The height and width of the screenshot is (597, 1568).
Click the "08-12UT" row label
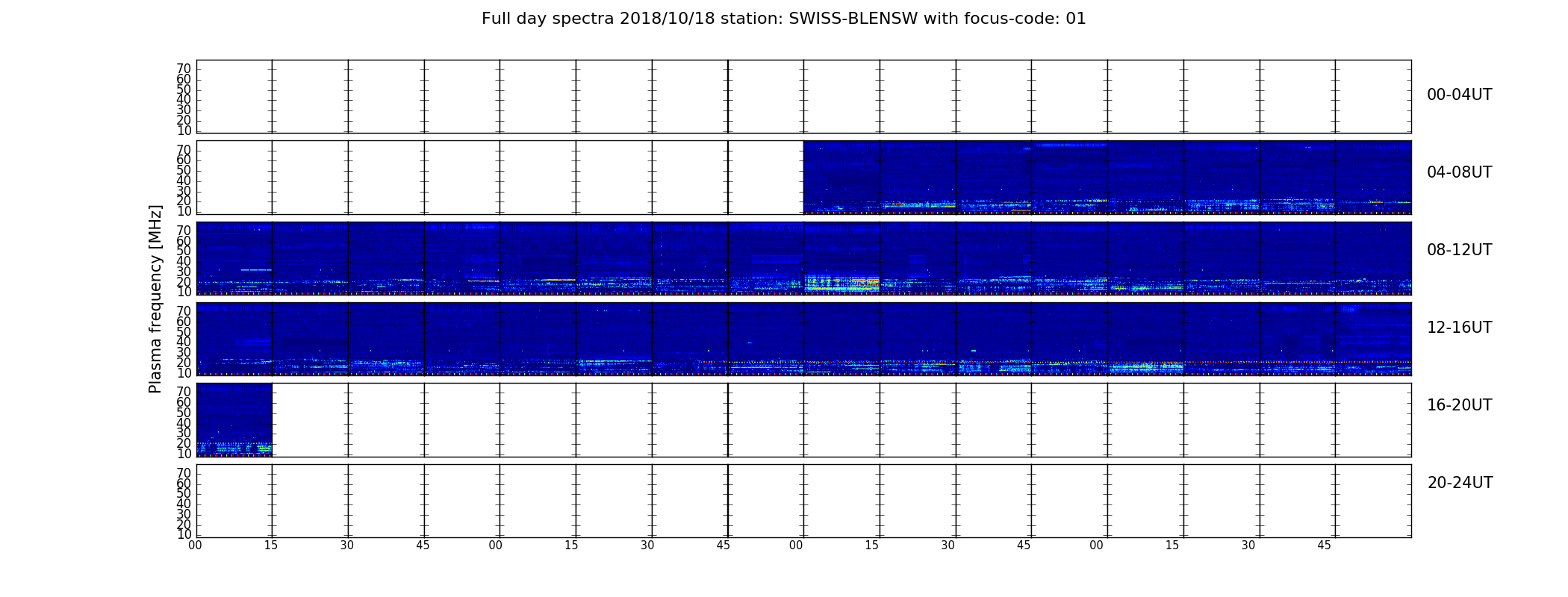tap(1460, 250)
